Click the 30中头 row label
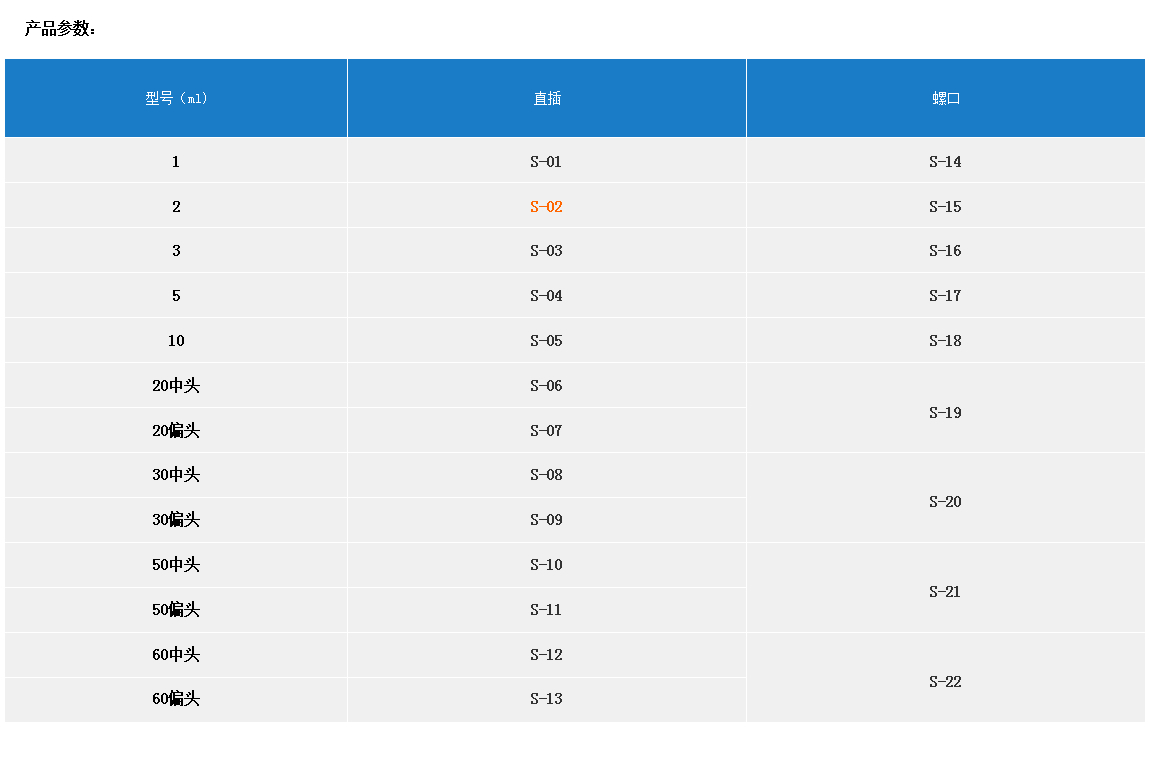The height and width of the screenshot is (760, 1150). click(176, 475)
